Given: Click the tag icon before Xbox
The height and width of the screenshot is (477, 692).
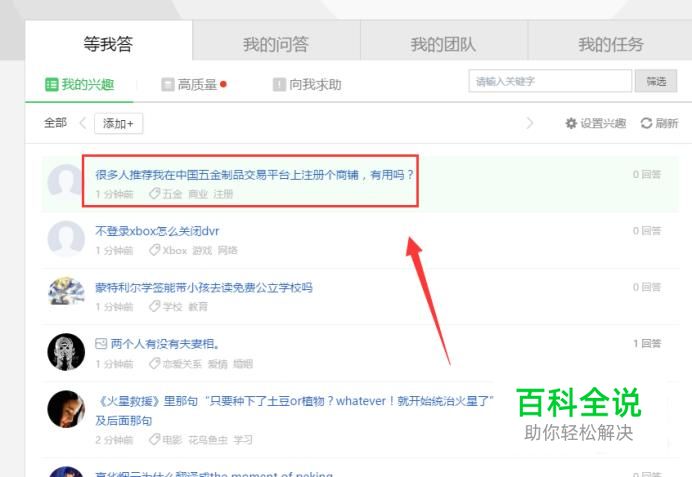Looking at the screenshot, I should click(154, 250).
